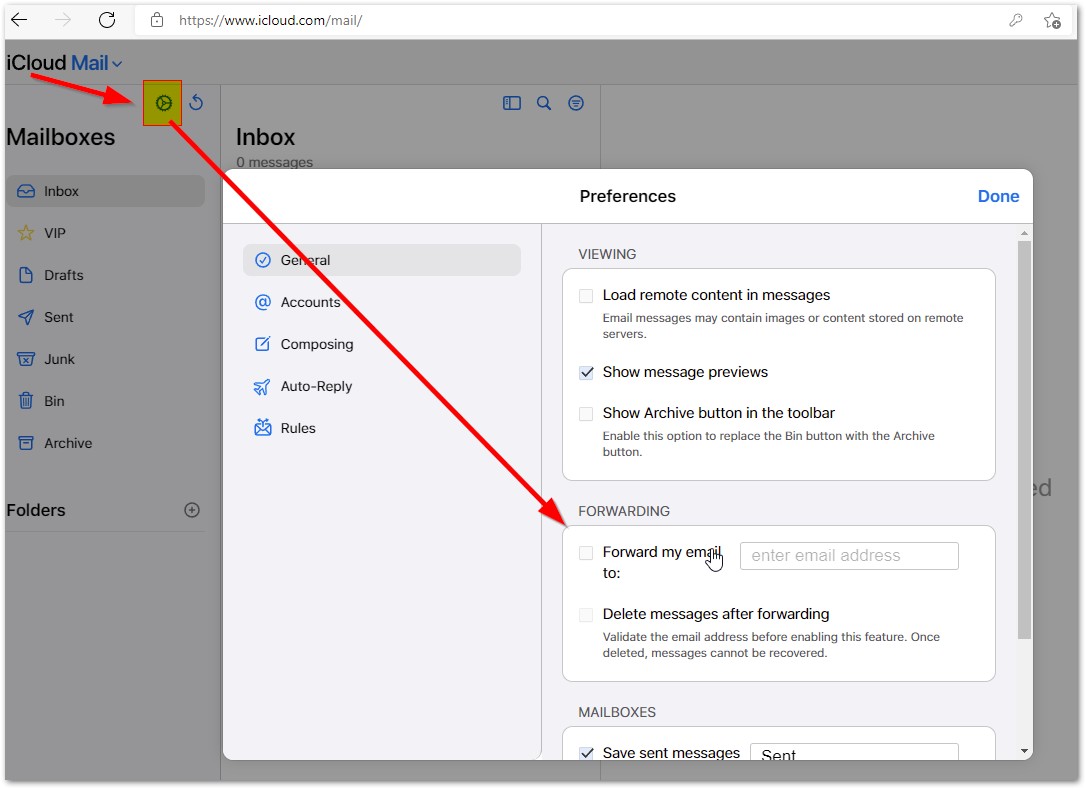The image size is (1086, 789).
Task: Open the search magnifier icon
Action: (x=544, y=103)
